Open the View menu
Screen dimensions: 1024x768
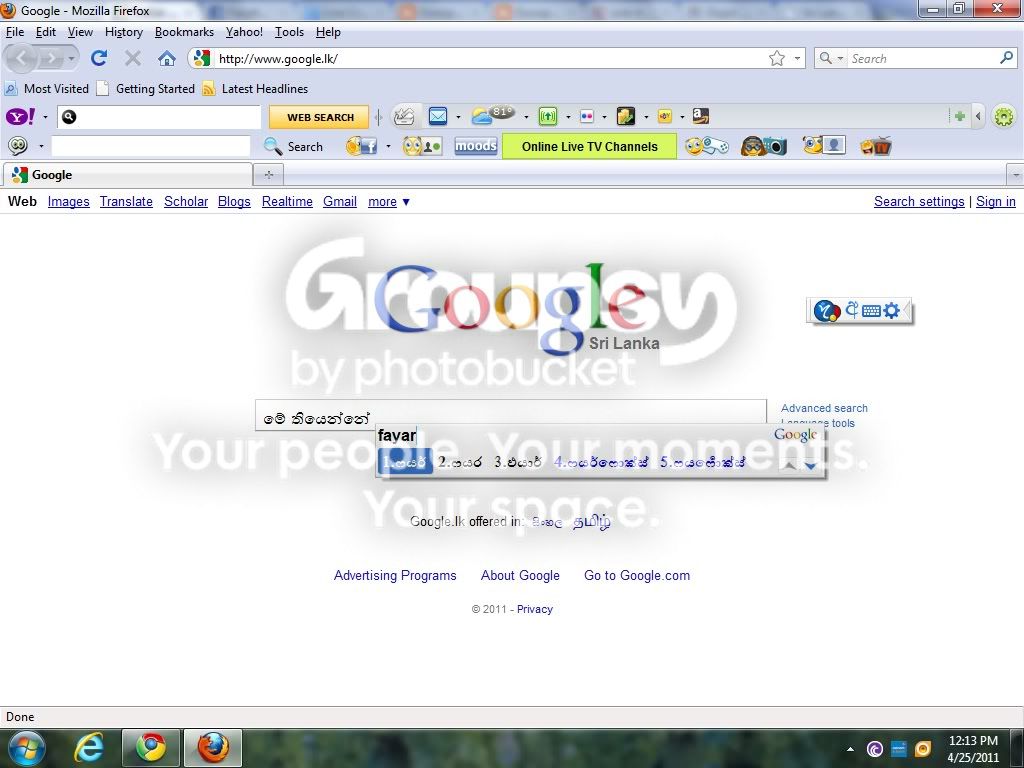pos(80,32)
